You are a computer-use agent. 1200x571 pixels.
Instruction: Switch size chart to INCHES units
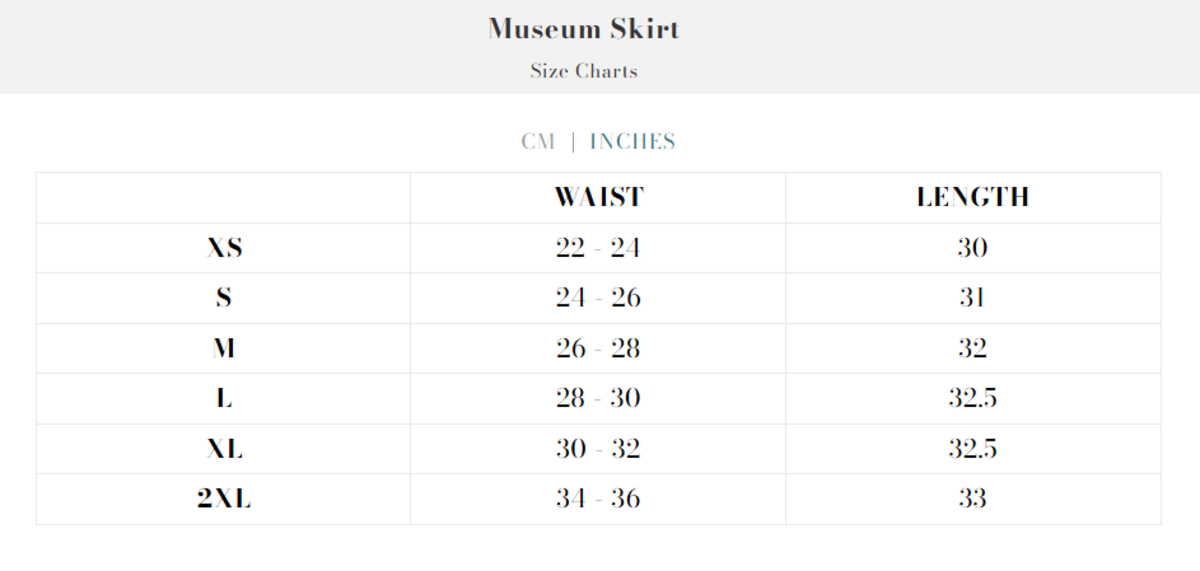[632, 142]
